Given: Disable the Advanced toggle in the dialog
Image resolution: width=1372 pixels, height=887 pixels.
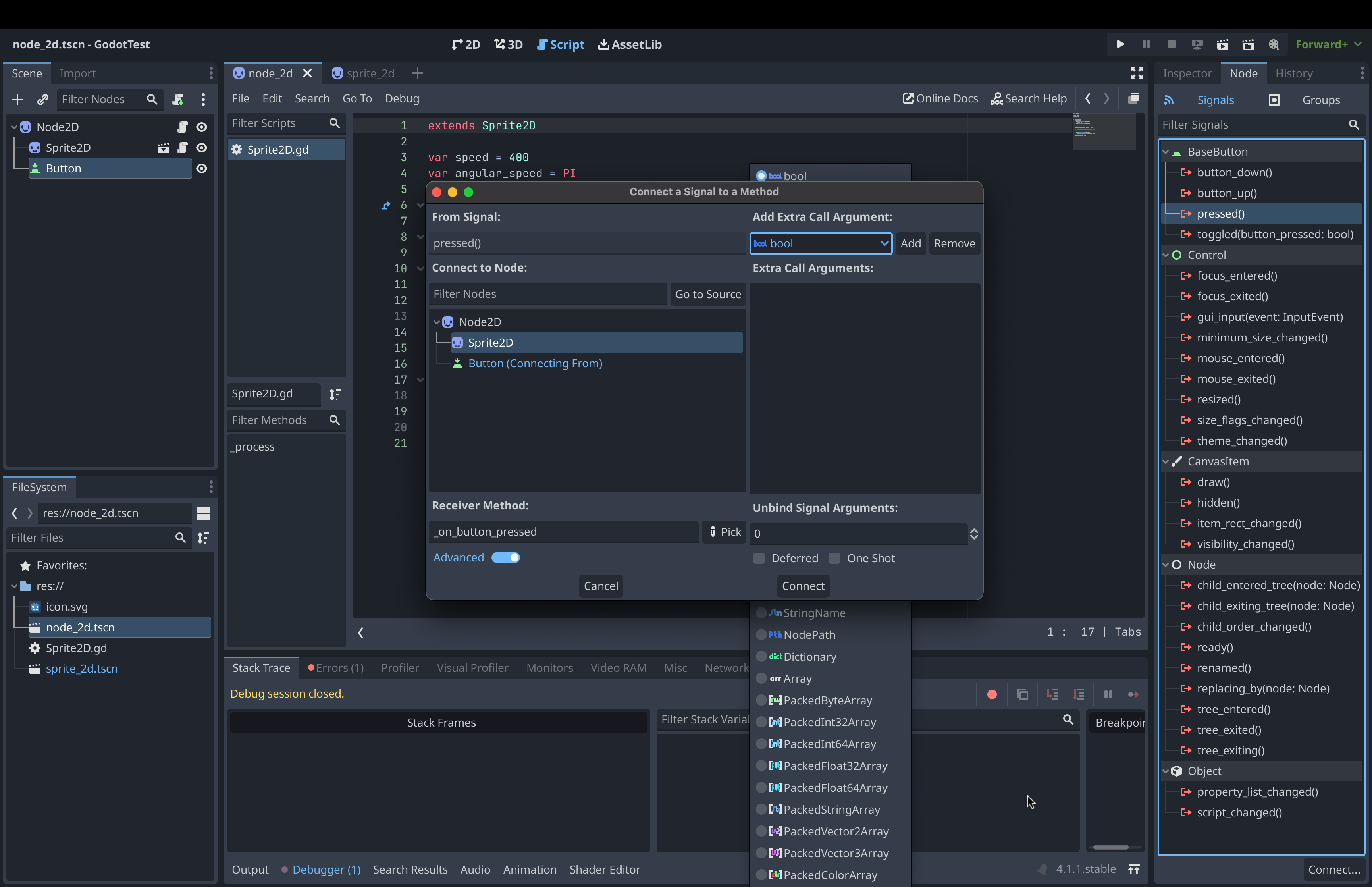Looking at the screenshot, I should [505, 557].
